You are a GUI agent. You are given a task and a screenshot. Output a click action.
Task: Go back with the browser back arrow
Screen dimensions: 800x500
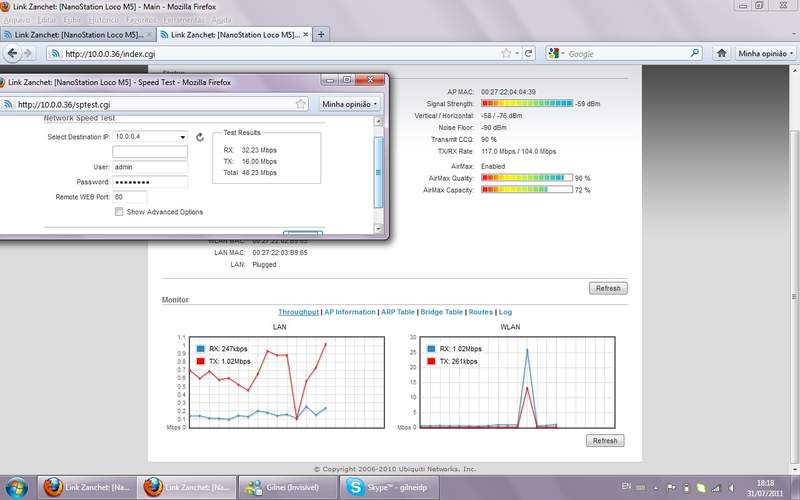click(x=13, y=53)
